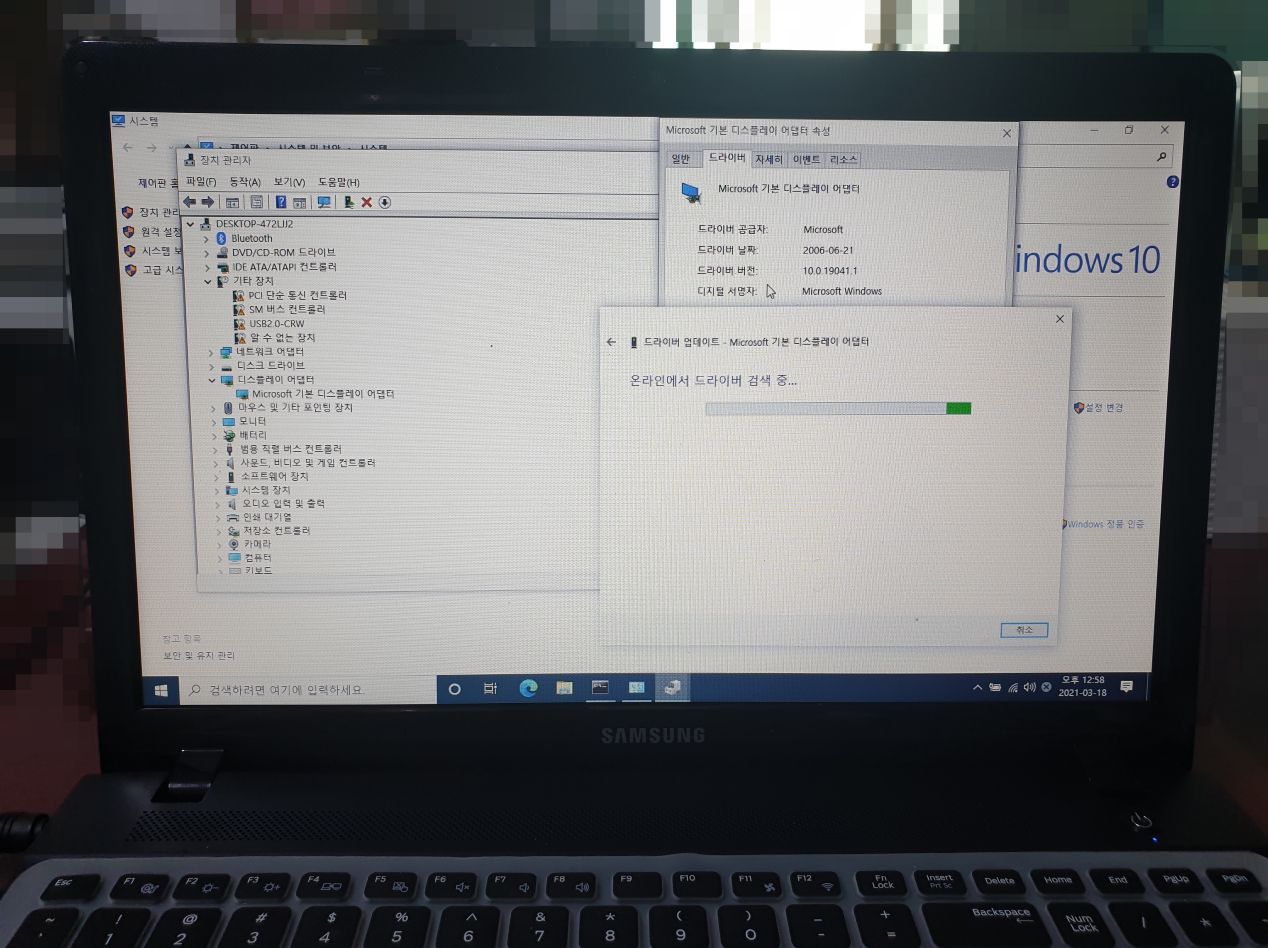Collapse the DESKTOP-472LJ2 root node
The width and height of the screenshot is (1268, 948).
pos(191,224)
